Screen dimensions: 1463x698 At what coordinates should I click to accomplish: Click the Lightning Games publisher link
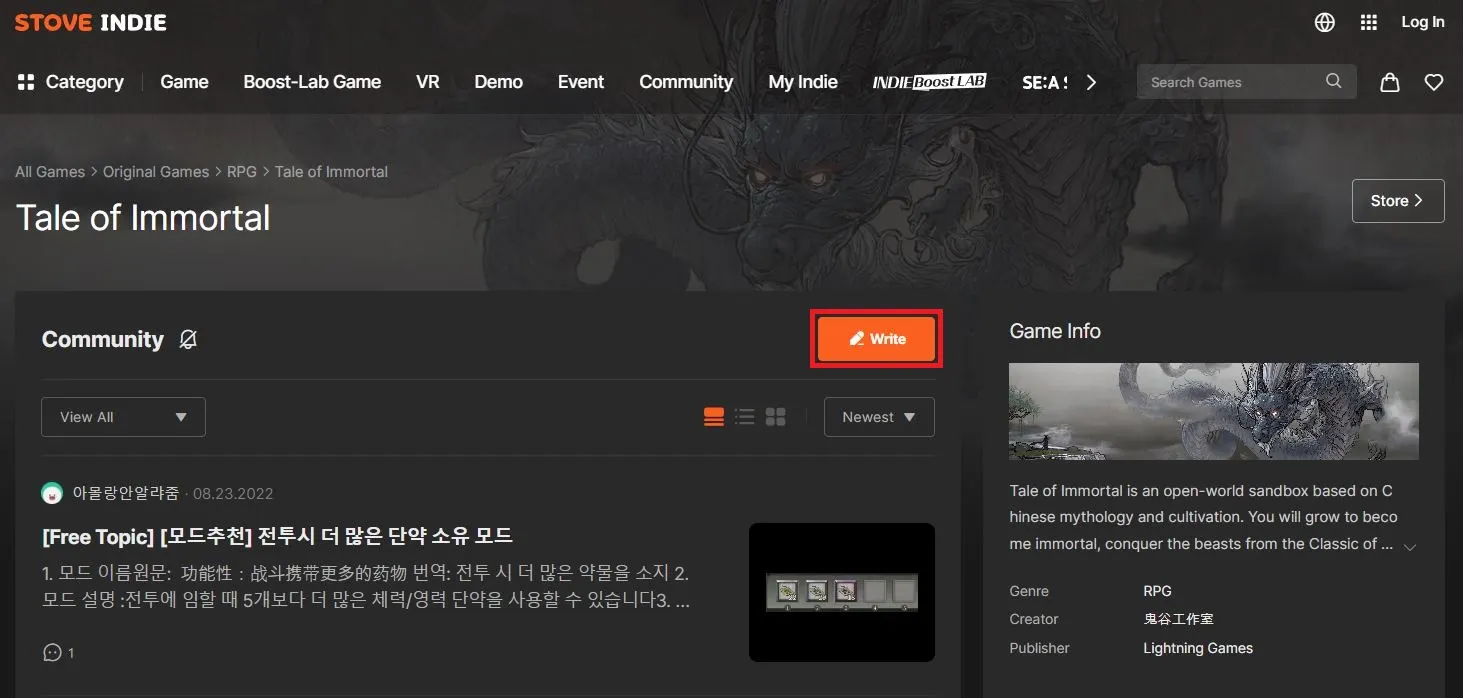1198,648
